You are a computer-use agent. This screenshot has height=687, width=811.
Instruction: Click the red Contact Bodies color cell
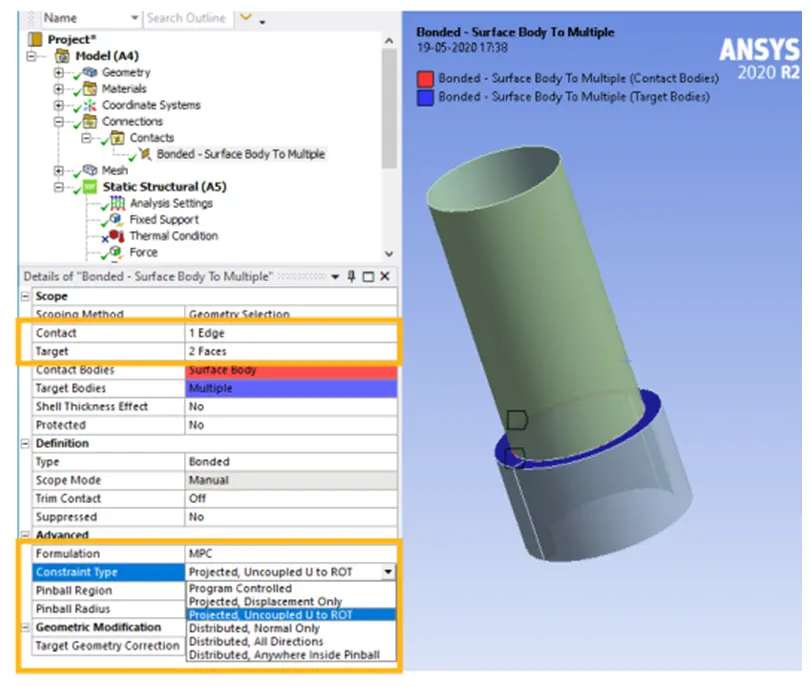click(291, 370)
